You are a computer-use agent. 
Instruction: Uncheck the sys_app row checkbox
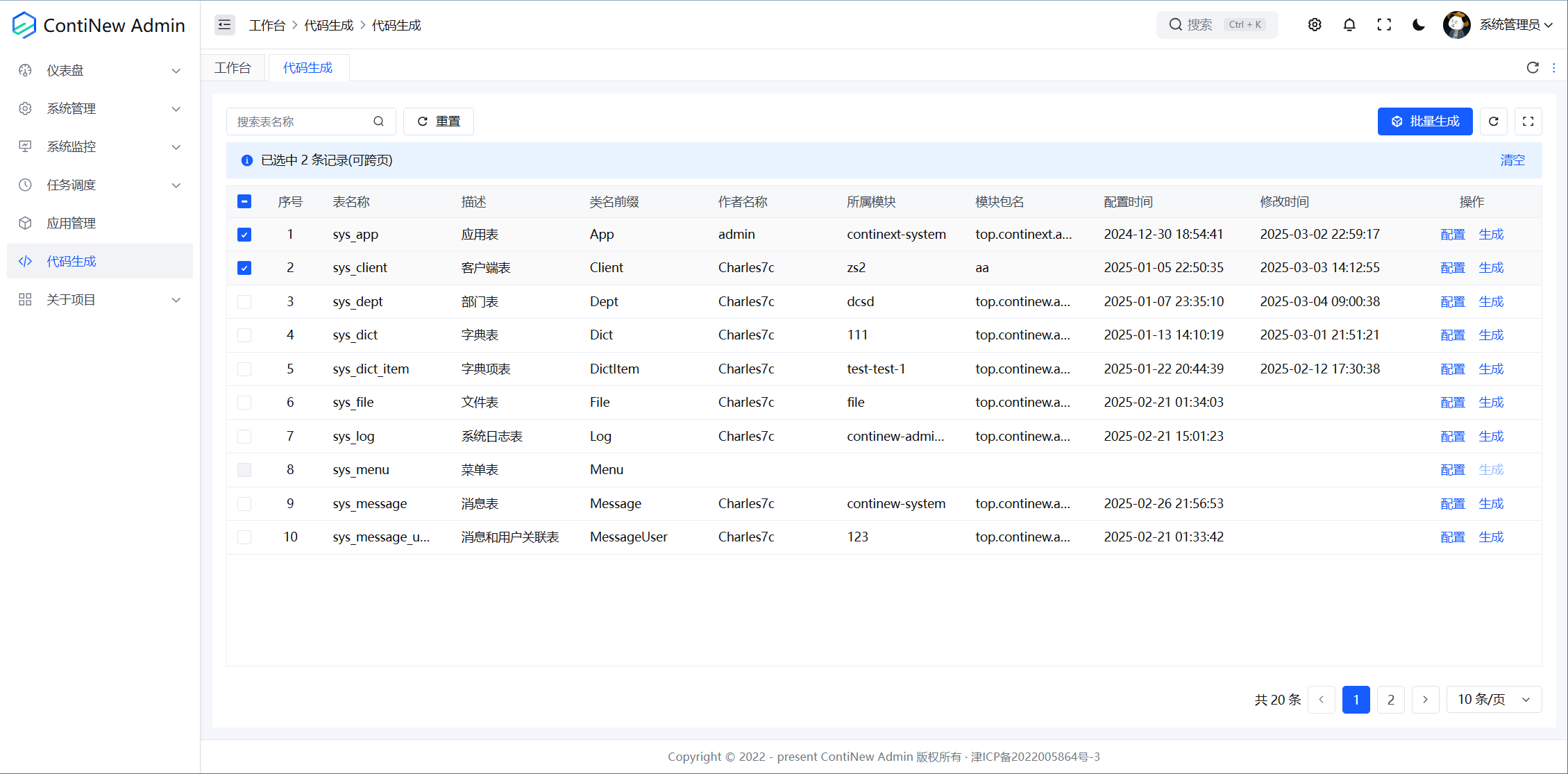tap(244, 235)
